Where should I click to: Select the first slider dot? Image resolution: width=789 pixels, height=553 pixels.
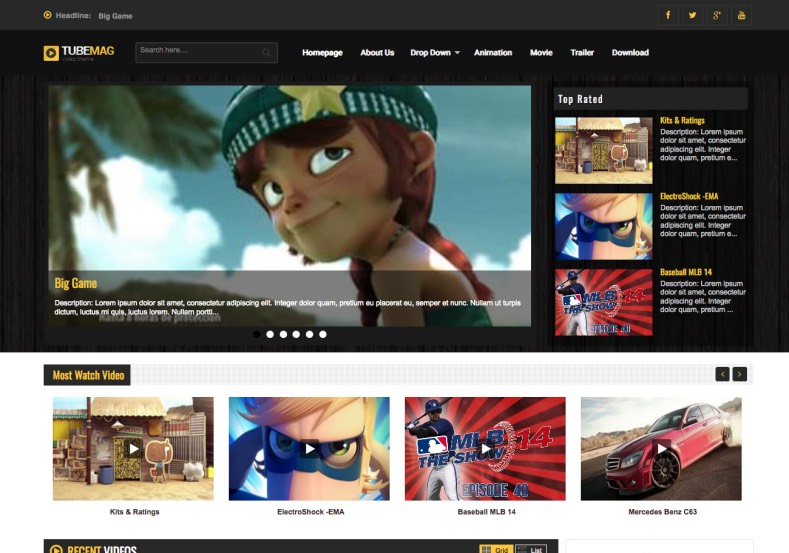point(257,334)
